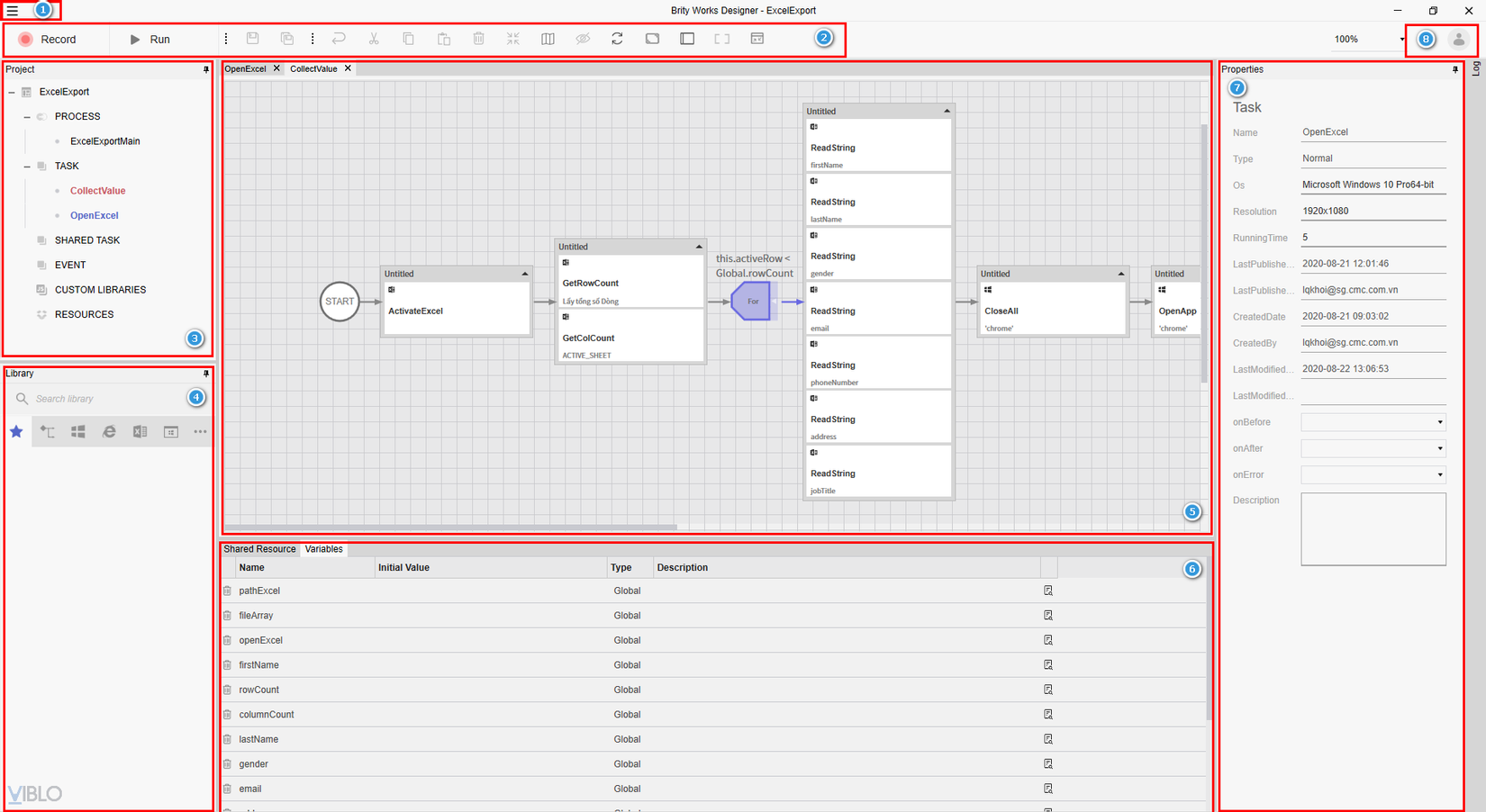1486x812 pixels.
Task: Select ExcelExportMain in the project tree
Action: 104,141
